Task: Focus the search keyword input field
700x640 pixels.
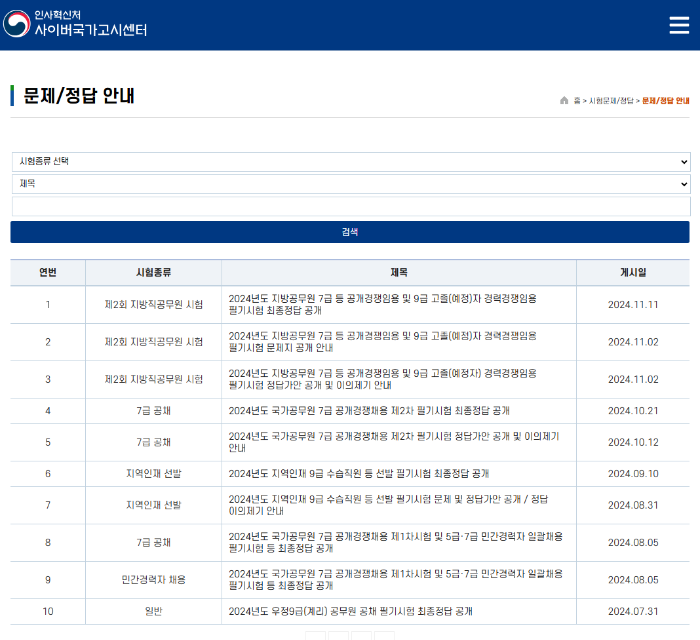Action: click(x=351, y=207)
